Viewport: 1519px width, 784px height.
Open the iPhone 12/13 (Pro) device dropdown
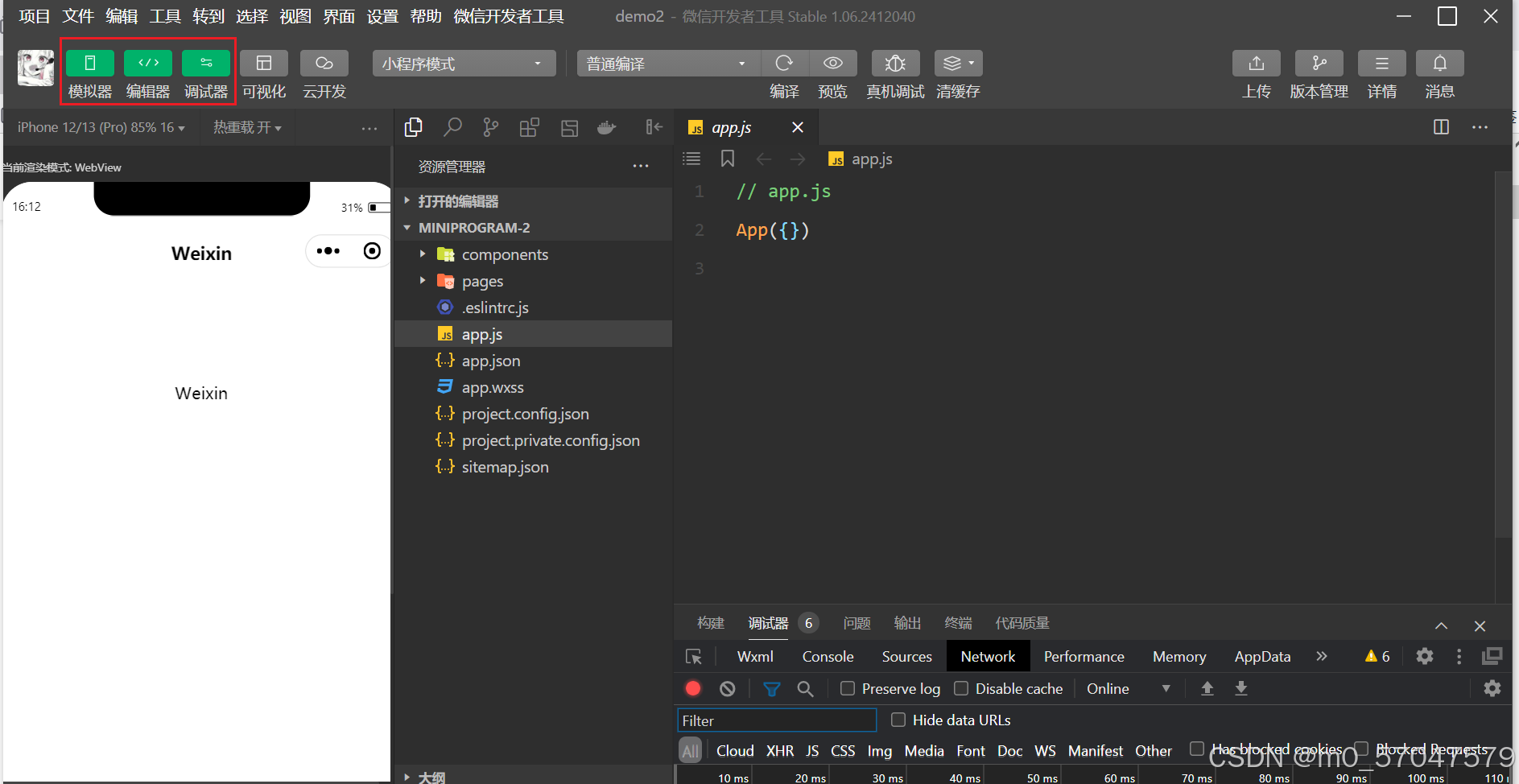(101, 127)
